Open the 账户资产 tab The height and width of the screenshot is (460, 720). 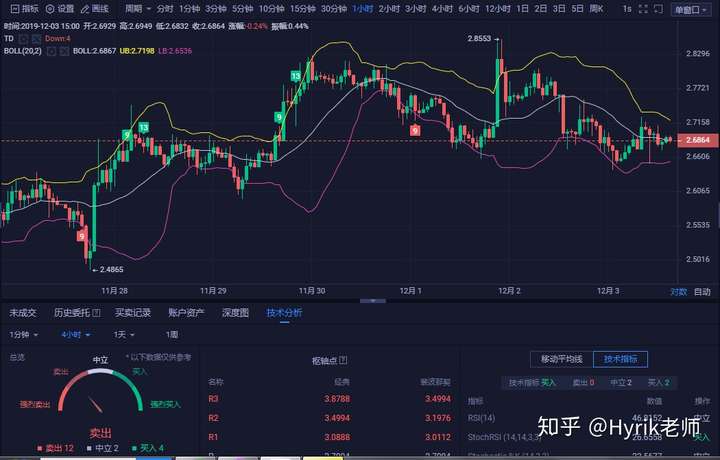(x=186, y=313)
